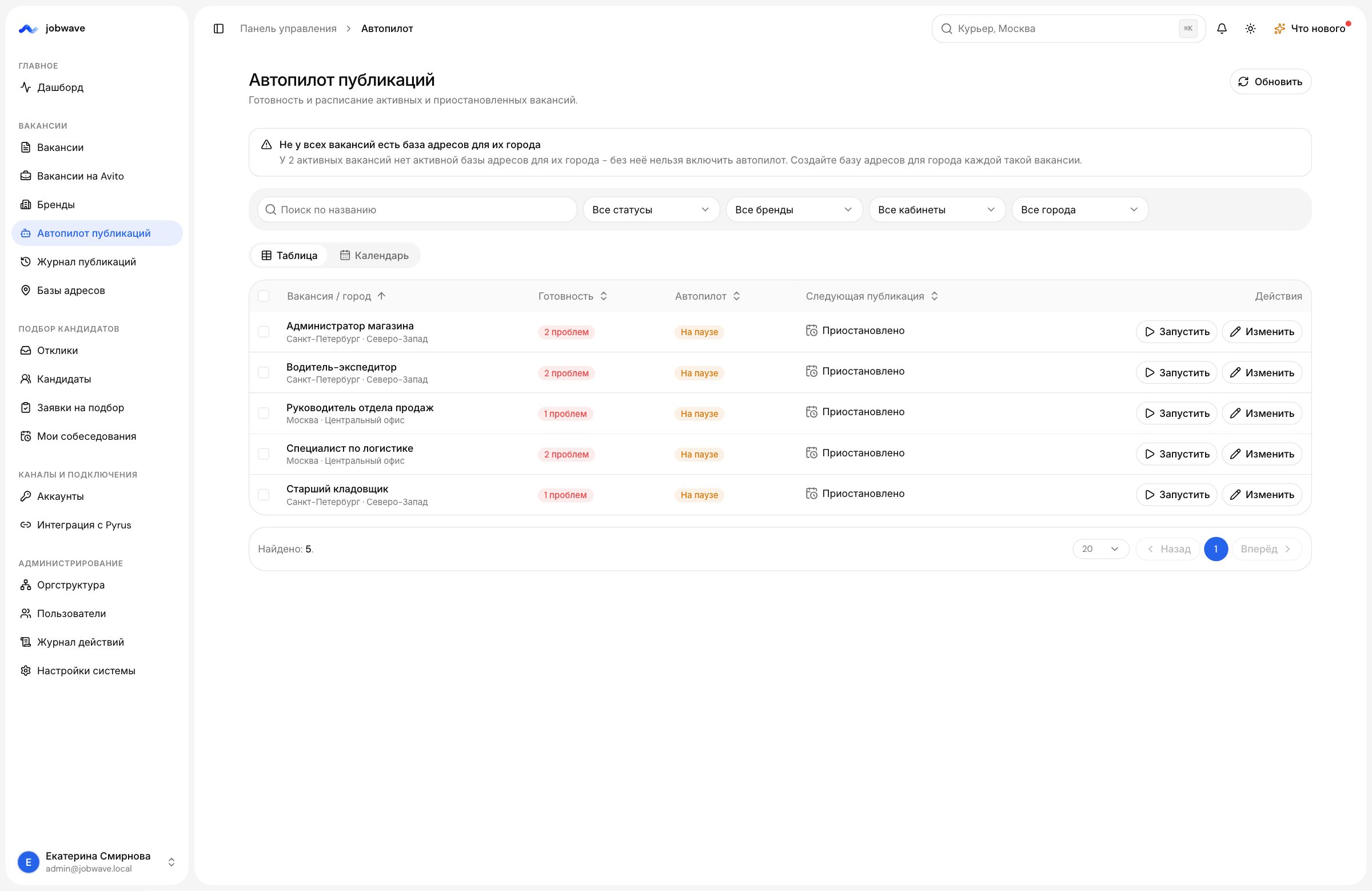The height and width of the screenshot is (891, 1372).
Task: Check Специалист по логистике row checkbox
Action: tap(264, 454)
